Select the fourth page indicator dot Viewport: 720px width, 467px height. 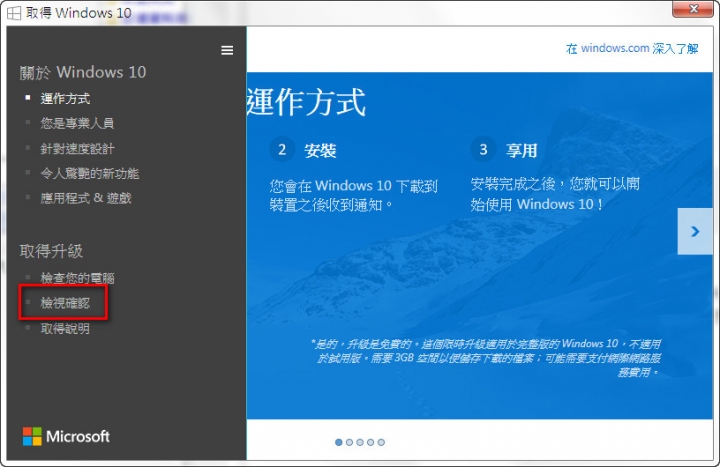click(371, 442)
